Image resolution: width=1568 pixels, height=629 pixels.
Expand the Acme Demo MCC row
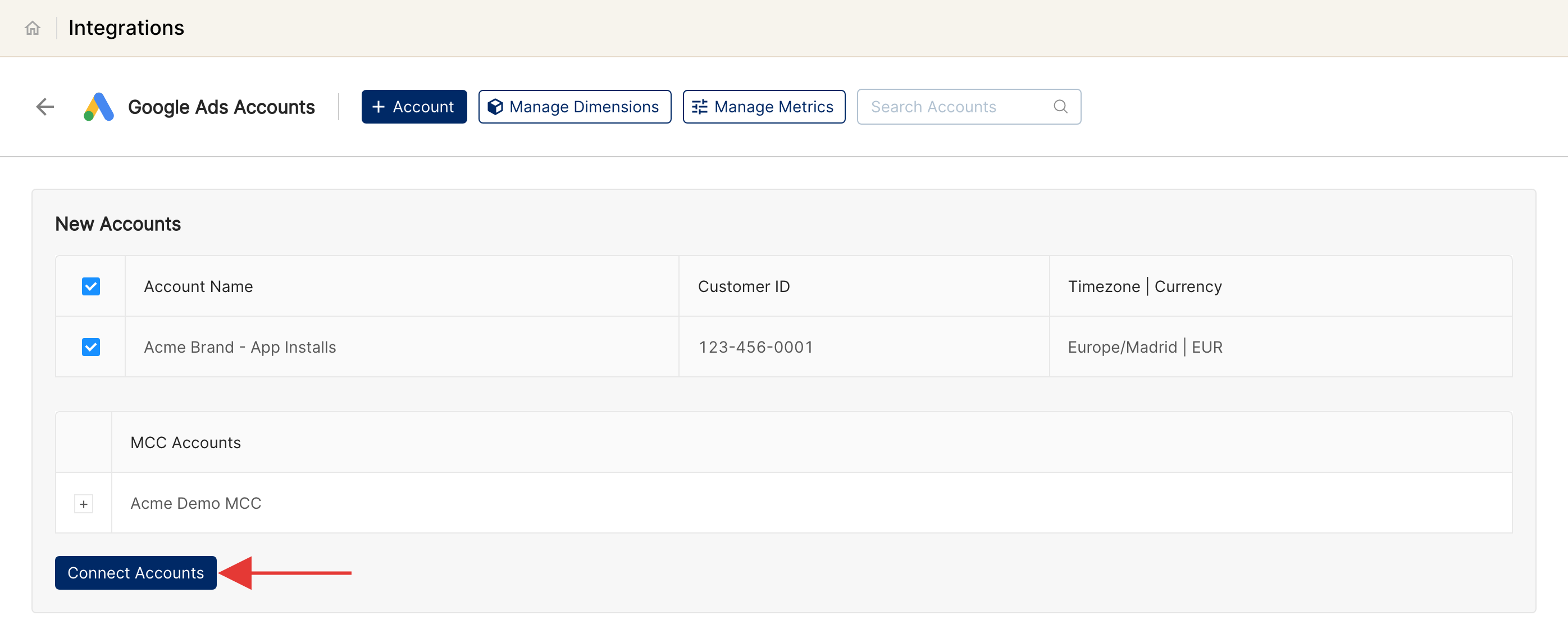pos(83,504)
